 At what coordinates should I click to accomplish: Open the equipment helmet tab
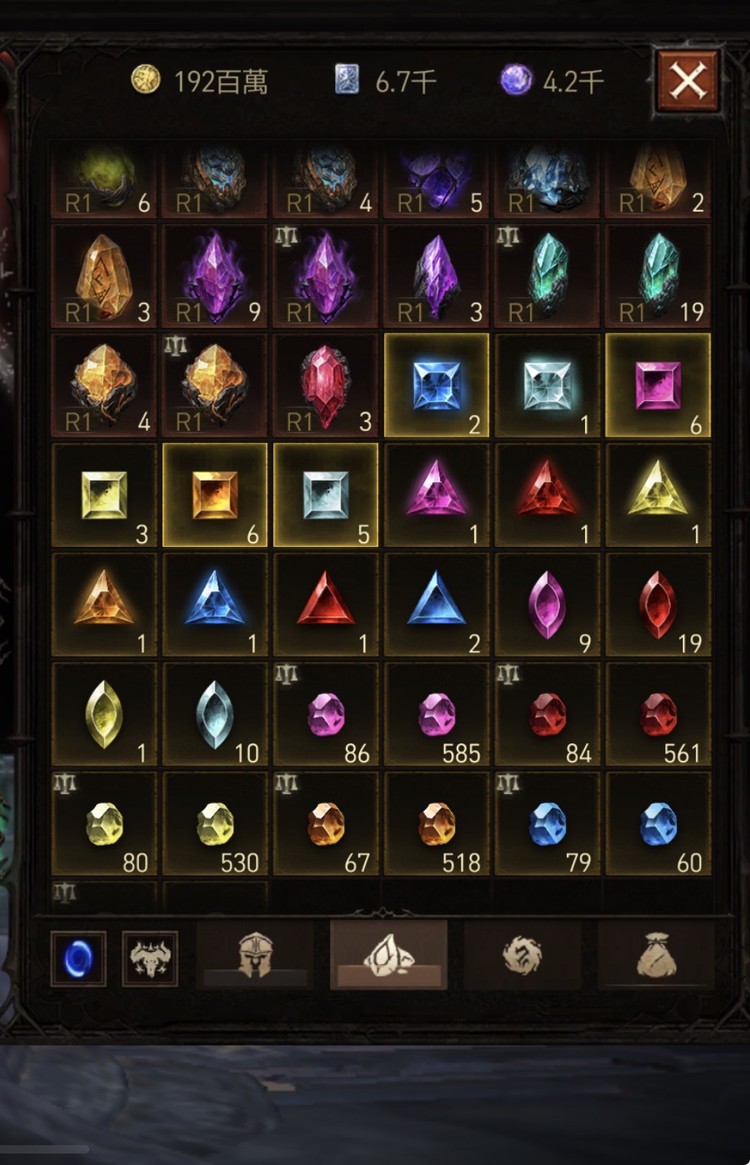pyautogui.click(x=255, y=955)
